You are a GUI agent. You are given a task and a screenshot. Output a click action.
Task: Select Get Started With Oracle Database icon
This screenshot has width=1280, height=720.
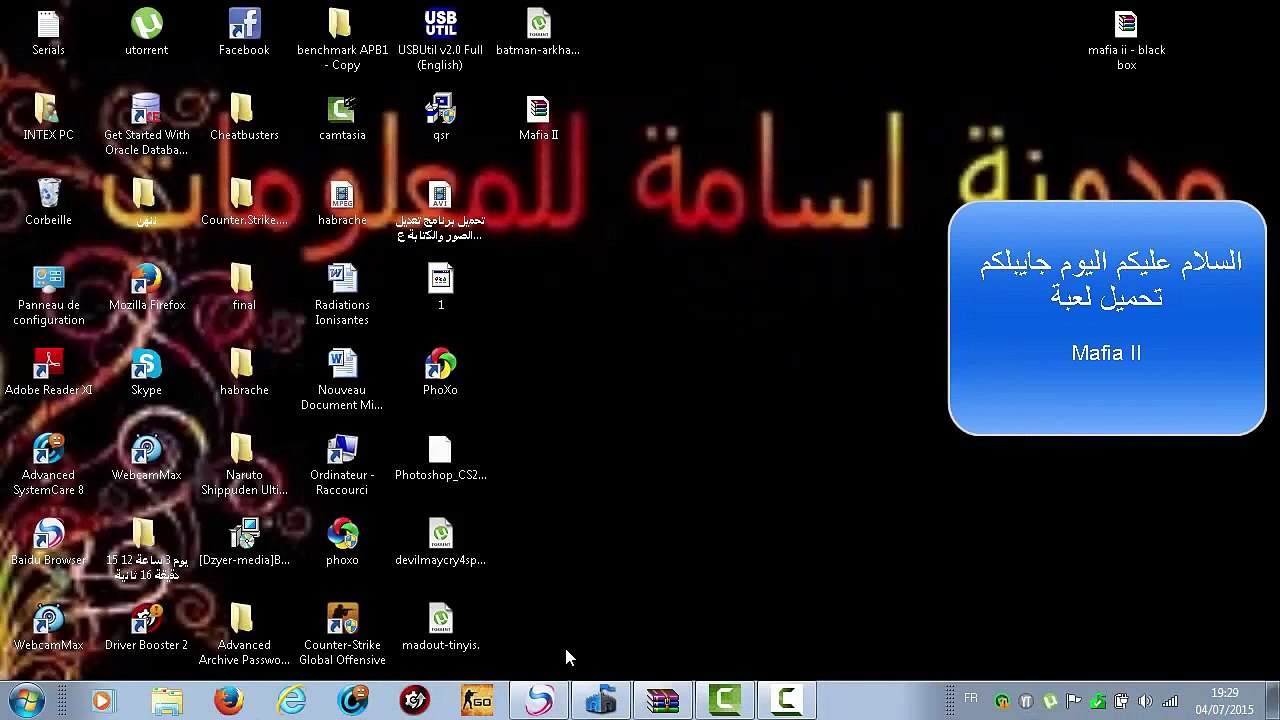(146, 125)
